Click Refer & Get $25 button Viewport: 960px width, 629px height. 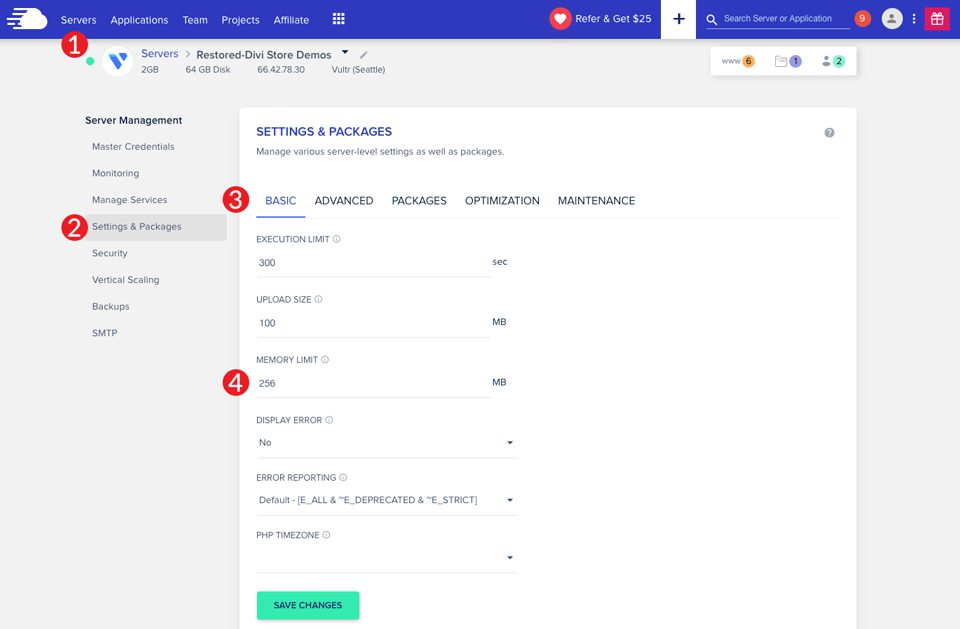[x=601, y=19]
